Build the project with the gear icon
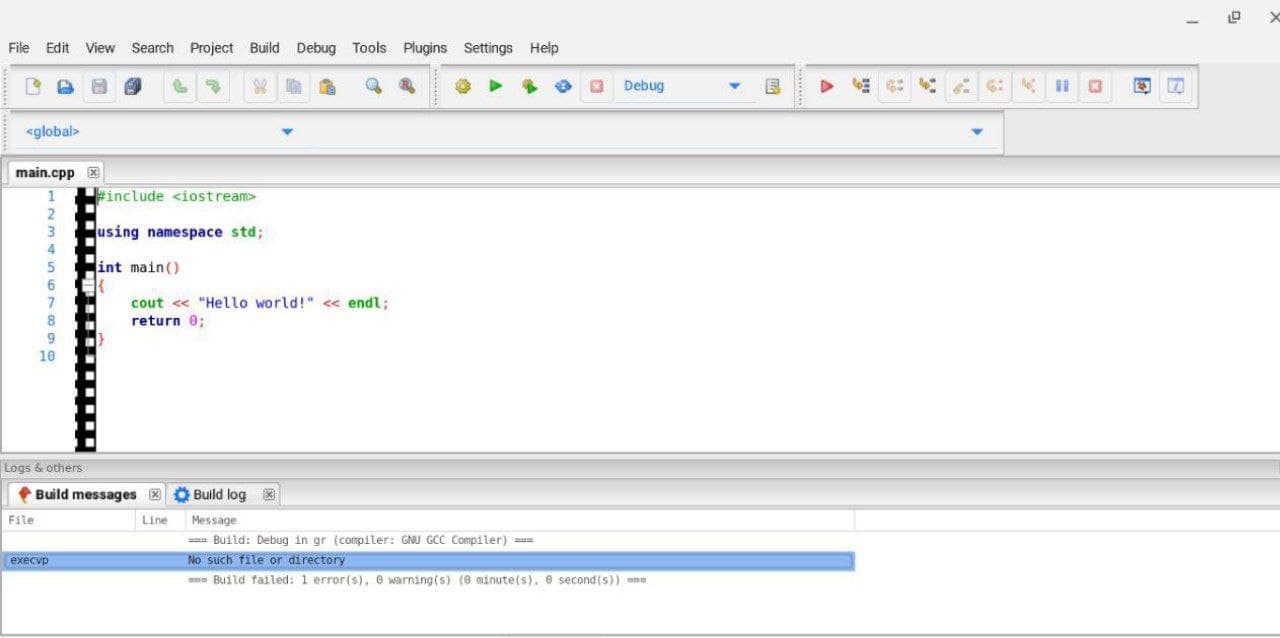1280x638 pixels. point(462,86)
